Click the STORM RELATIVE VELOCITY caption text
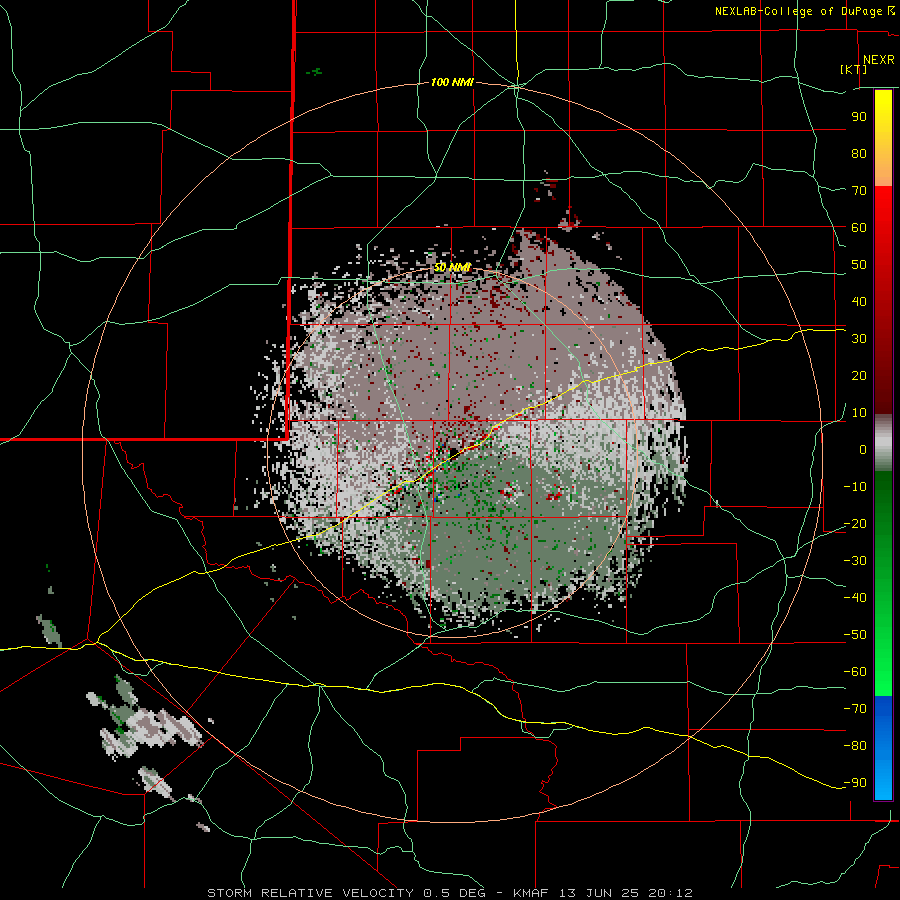The image size is (900, 900). pos(310,893)
